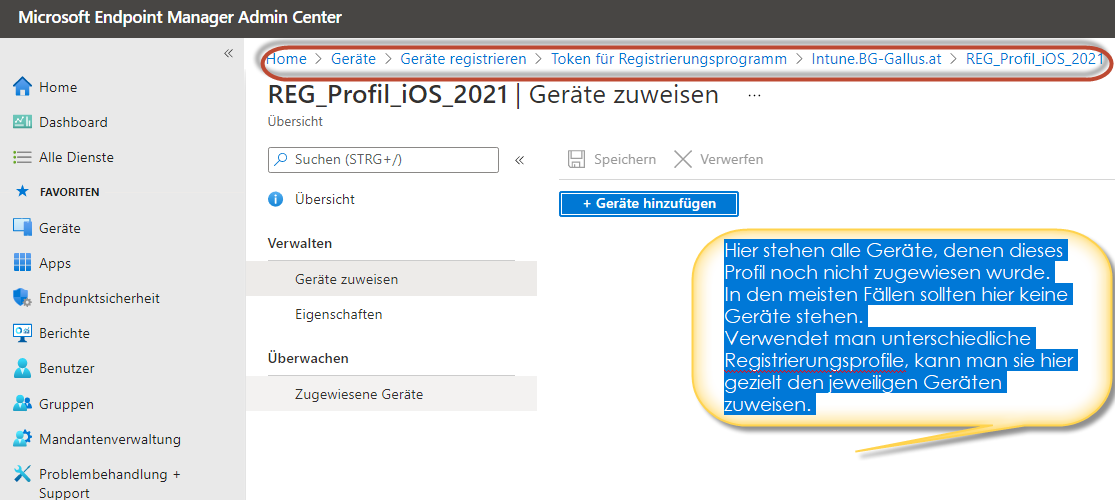The height and width of the screenshot is (500, 1115).
Task: Click the Mandantenverwaltung gear icon
Action: [x=23, y=439]
